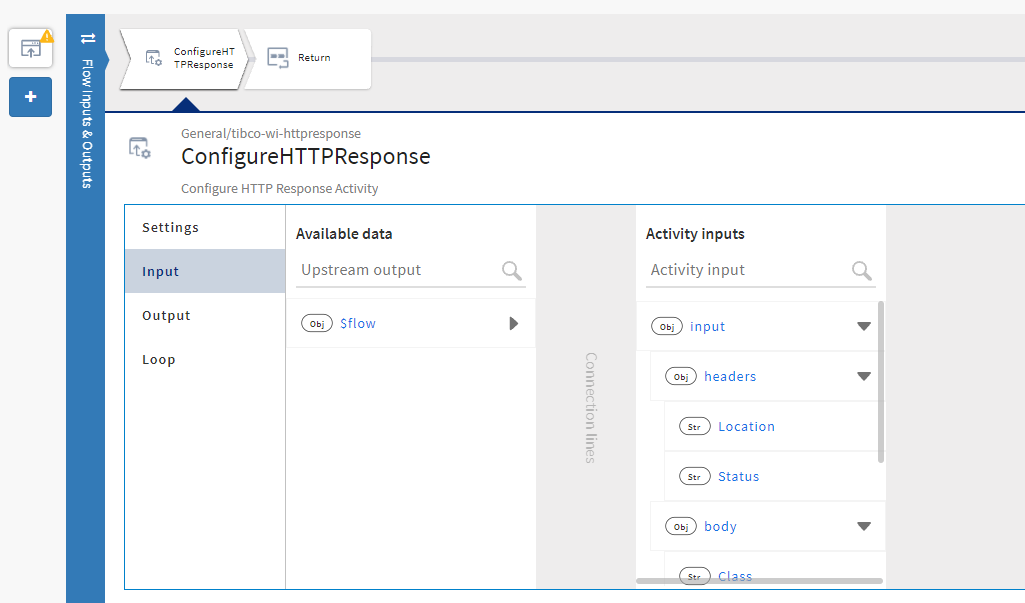
Task: Switch to the Settings tab
Action: [x=170, y=227]
